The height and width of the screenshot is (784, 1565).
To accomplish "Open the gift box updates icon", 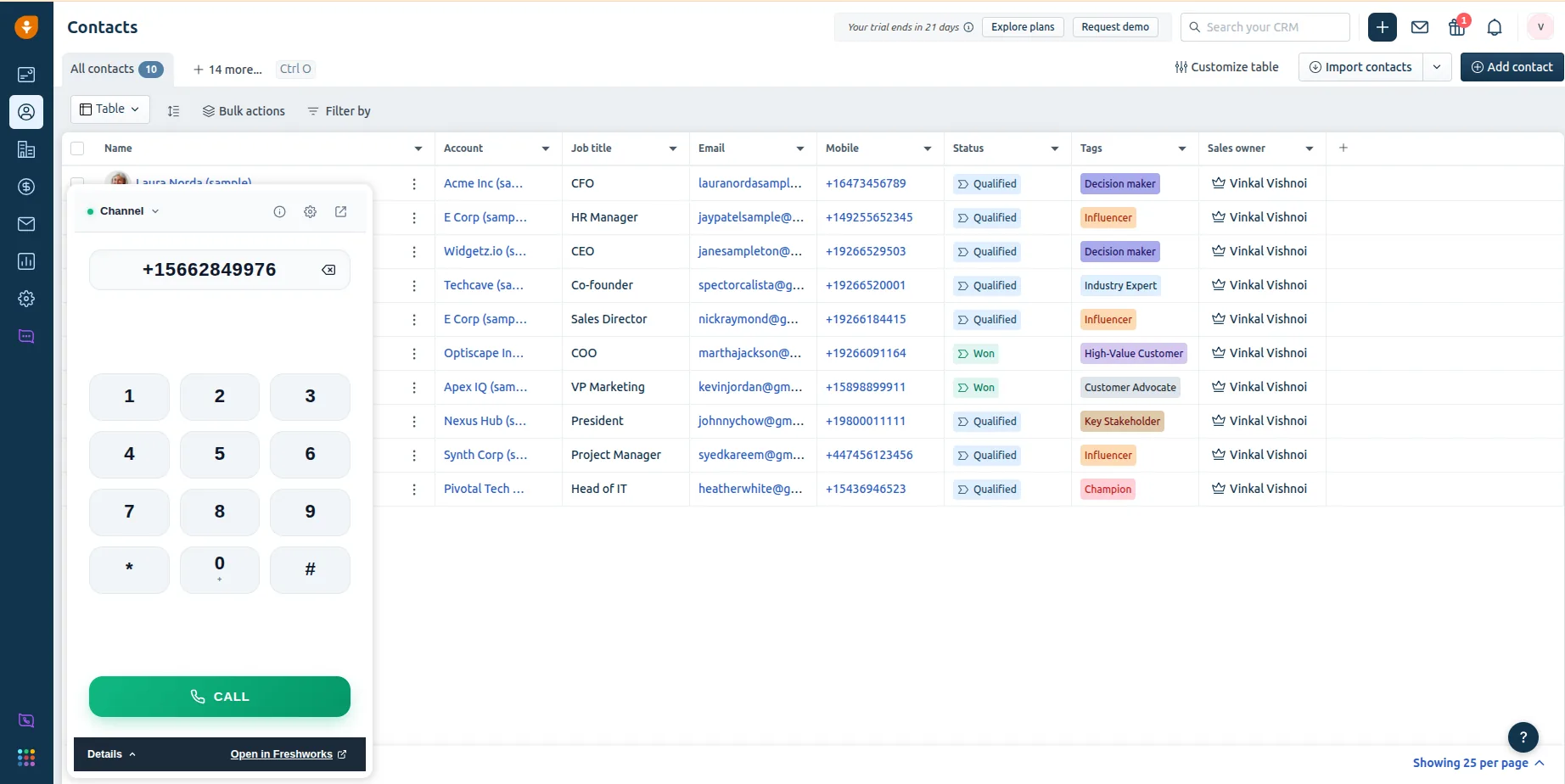I will coord(1457,27).
